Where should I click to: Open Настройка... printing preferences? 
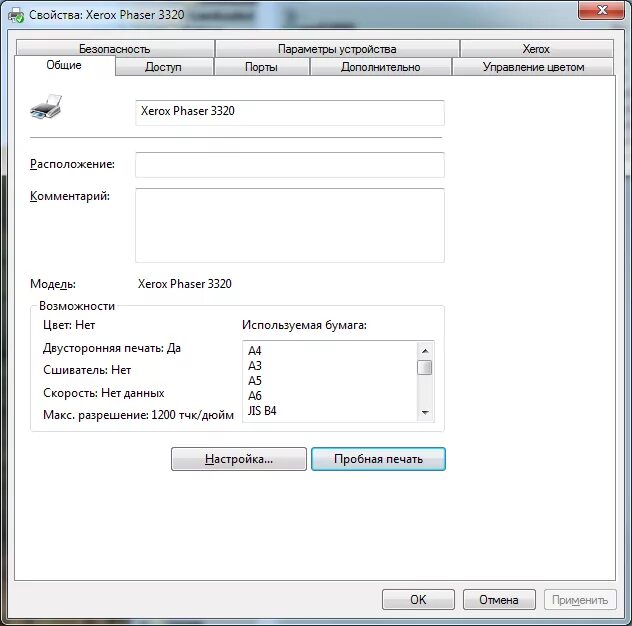coord(239,459)
